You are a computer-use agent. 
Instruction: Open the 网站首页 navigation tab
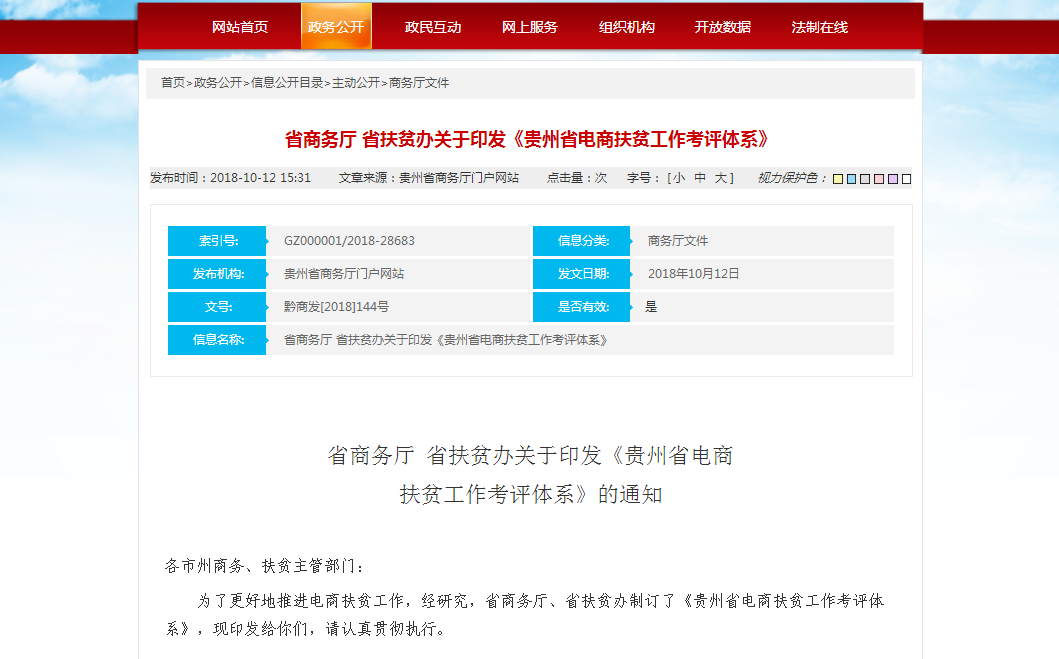coord(240,27)
